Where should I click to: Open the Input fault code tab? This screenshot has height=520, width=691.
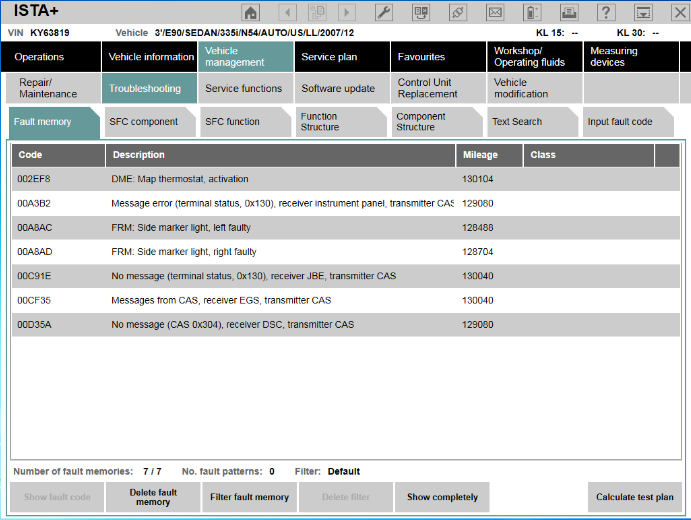click(x=628, y=122)
